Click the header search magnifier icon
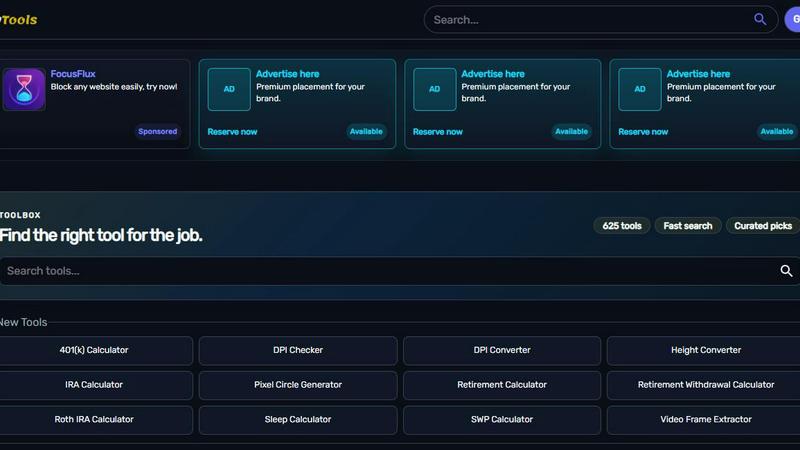800x450 pixels. pyautogui.click(x=760, y=19)
